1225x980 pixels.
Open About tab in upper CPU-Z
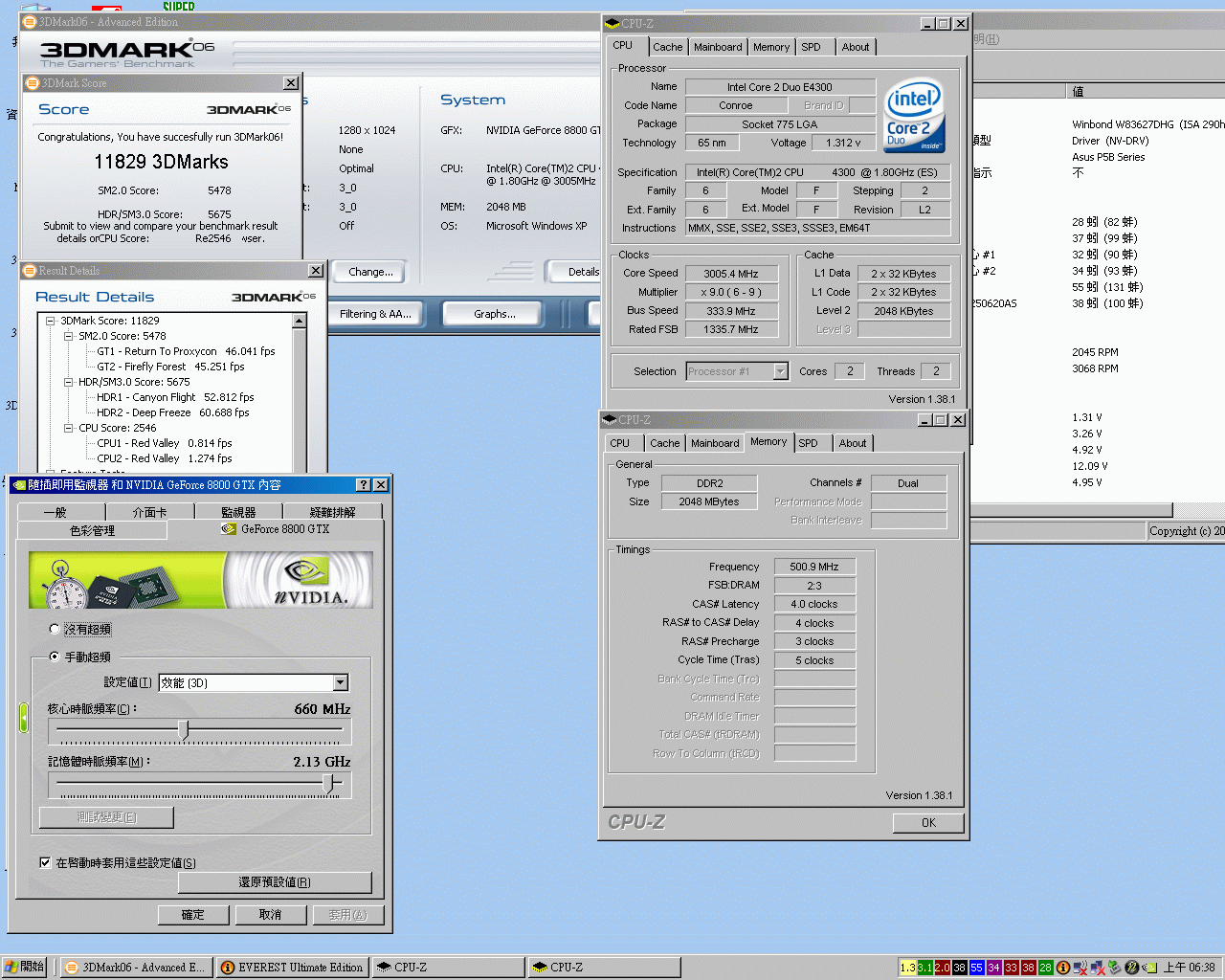[856, 47]
